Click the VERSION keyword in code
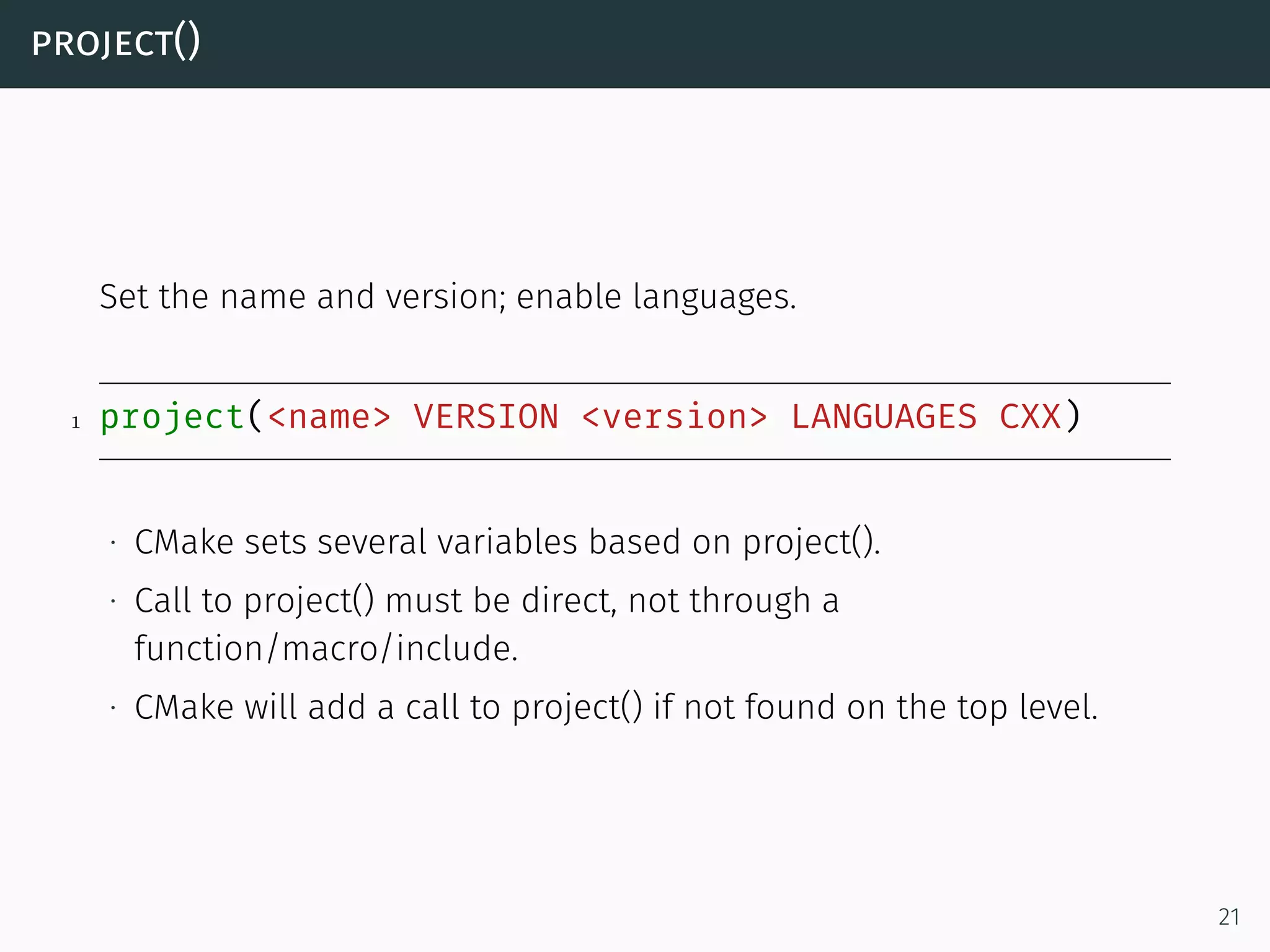This screenshot has width=1270, height=952. [x=486, y=417]
